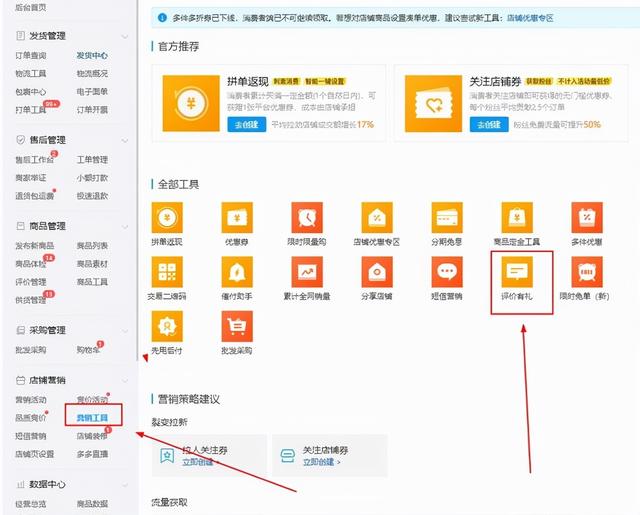
Task: Open 订单查询 in the sidebar
Action: point(31,55)
